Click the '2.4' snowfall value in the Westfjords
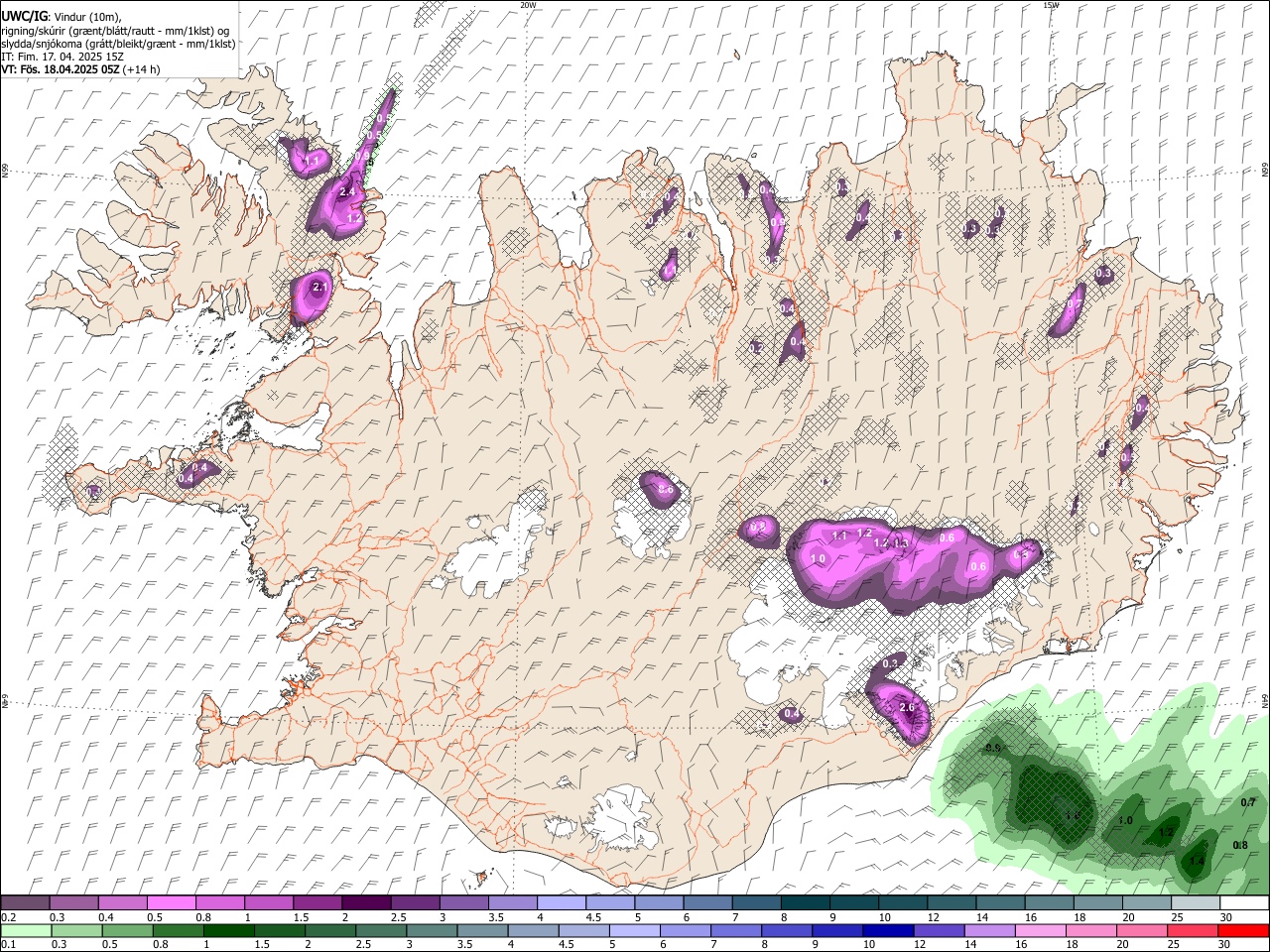This screenshot has height=952, width=1270. point(347,191)
